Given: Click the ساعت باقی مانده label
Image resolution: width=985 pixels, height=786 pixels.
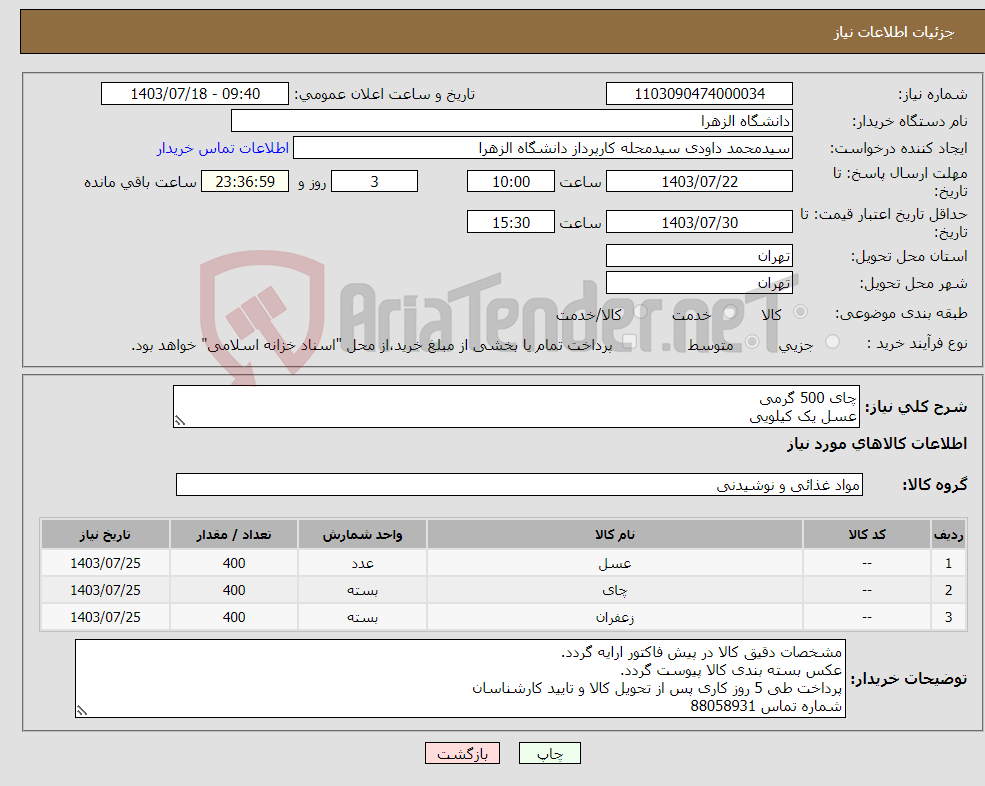Looking at the screenshot, I should (141, 182).
